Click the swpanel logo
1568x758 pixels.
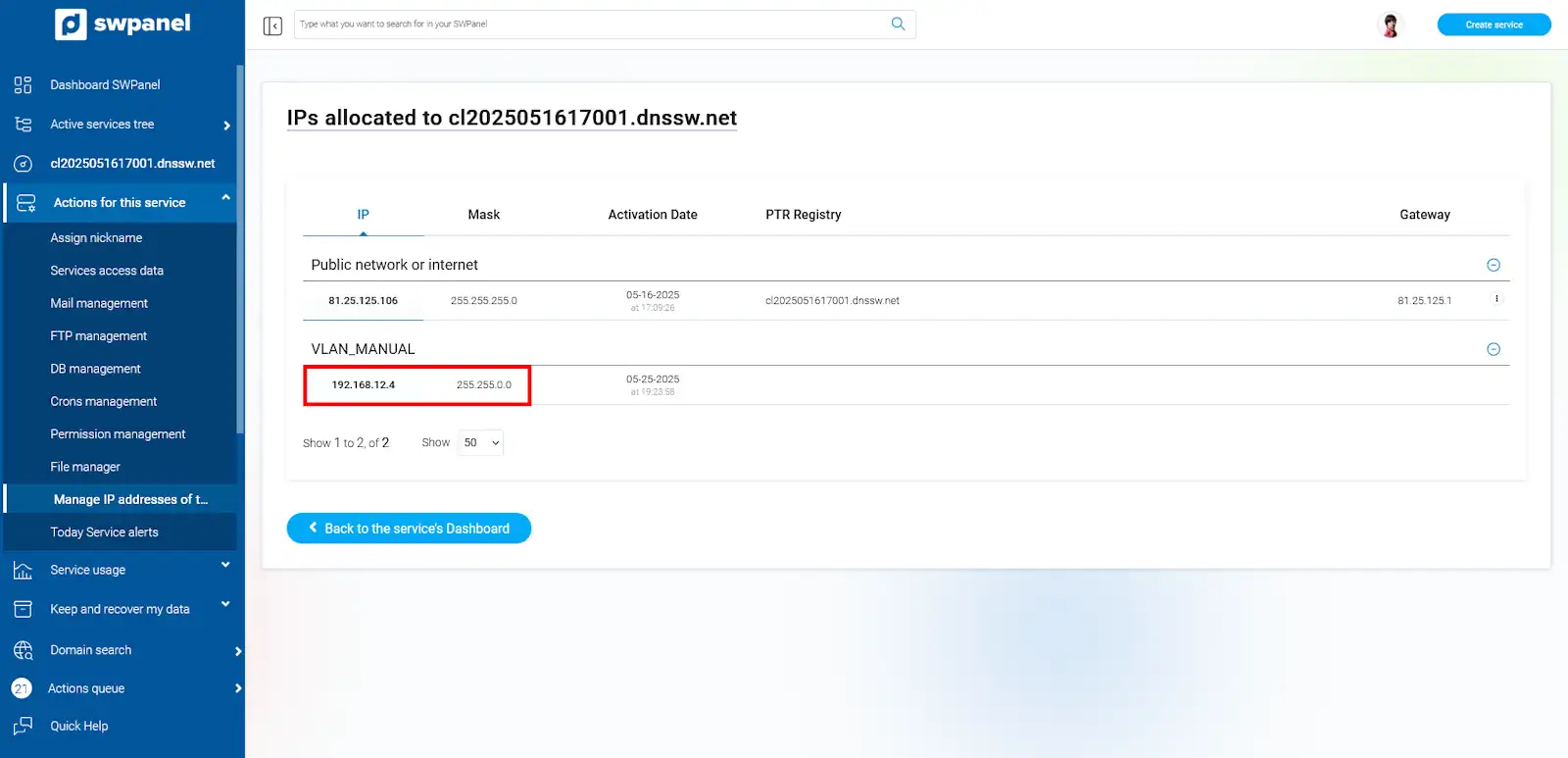tap(122, 24)
